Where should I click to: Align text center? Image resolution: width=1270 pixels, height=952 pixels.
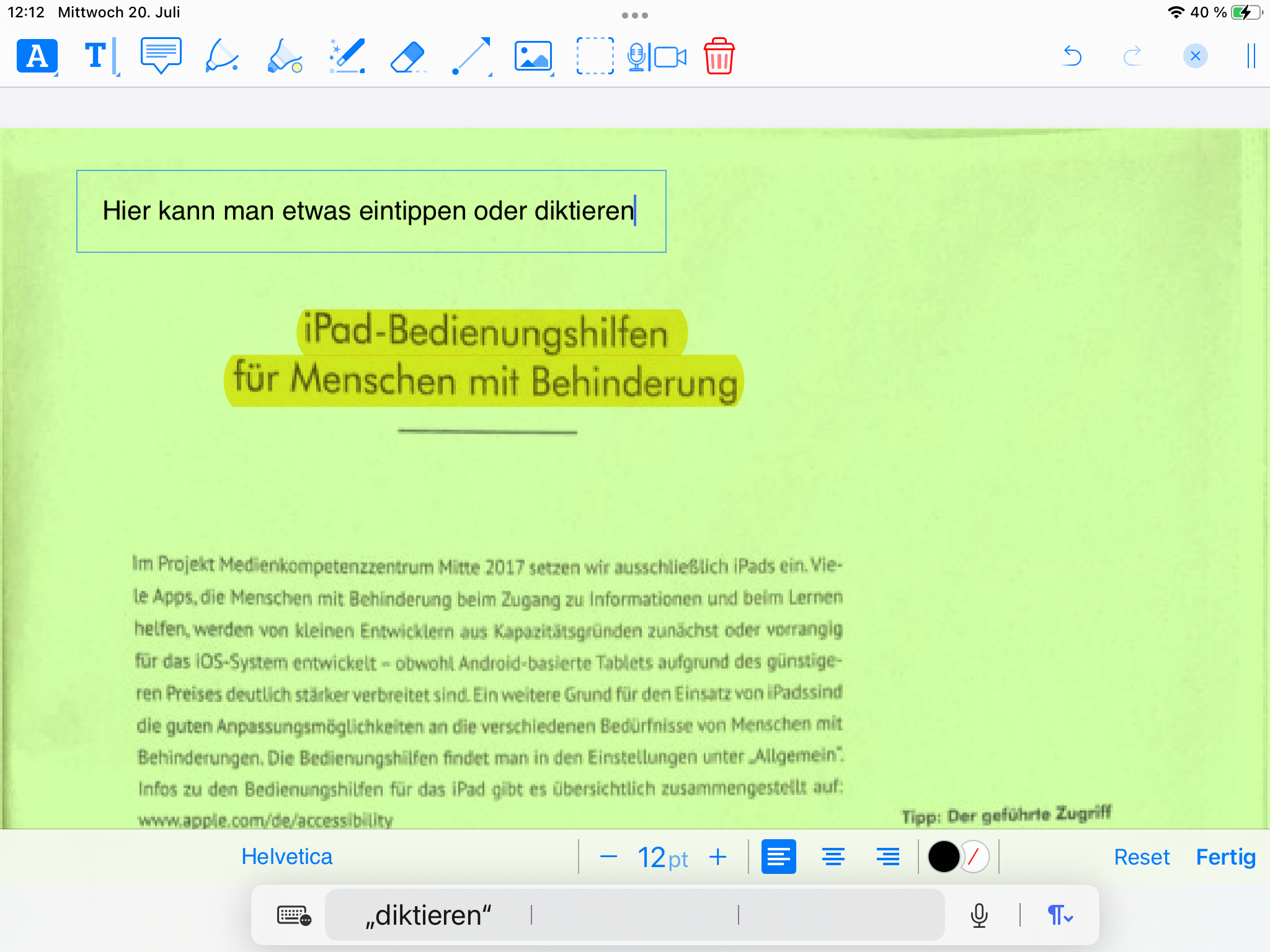(x=833, y=857)
